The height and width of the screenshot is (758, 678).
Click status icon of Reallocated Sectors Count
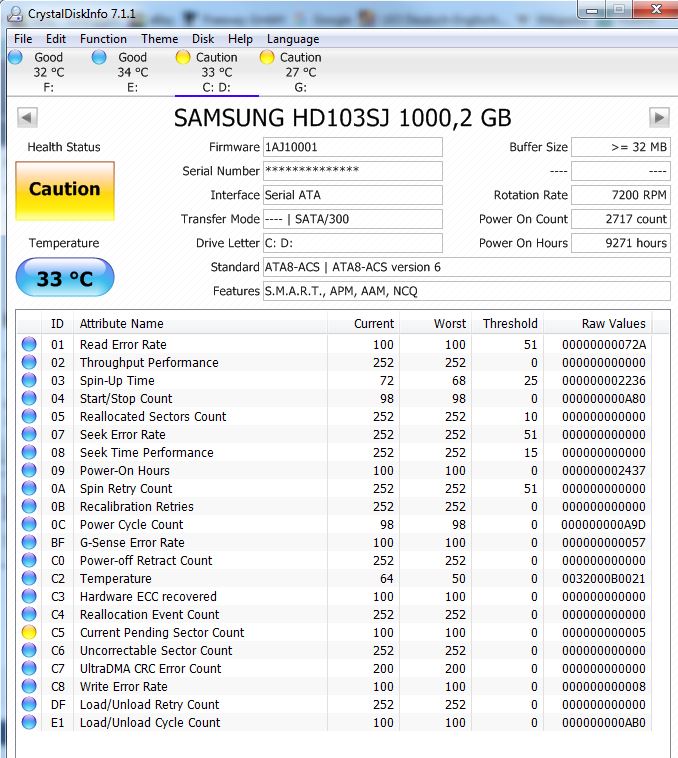click(29, 416)
